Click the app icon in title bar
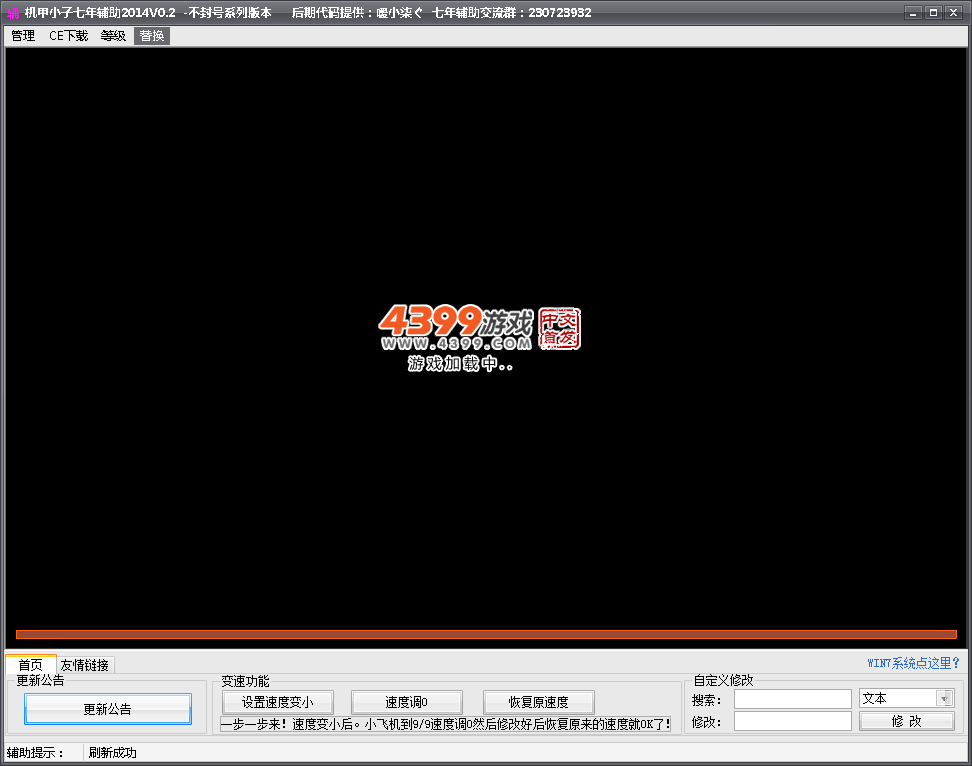 click(13, 12)
